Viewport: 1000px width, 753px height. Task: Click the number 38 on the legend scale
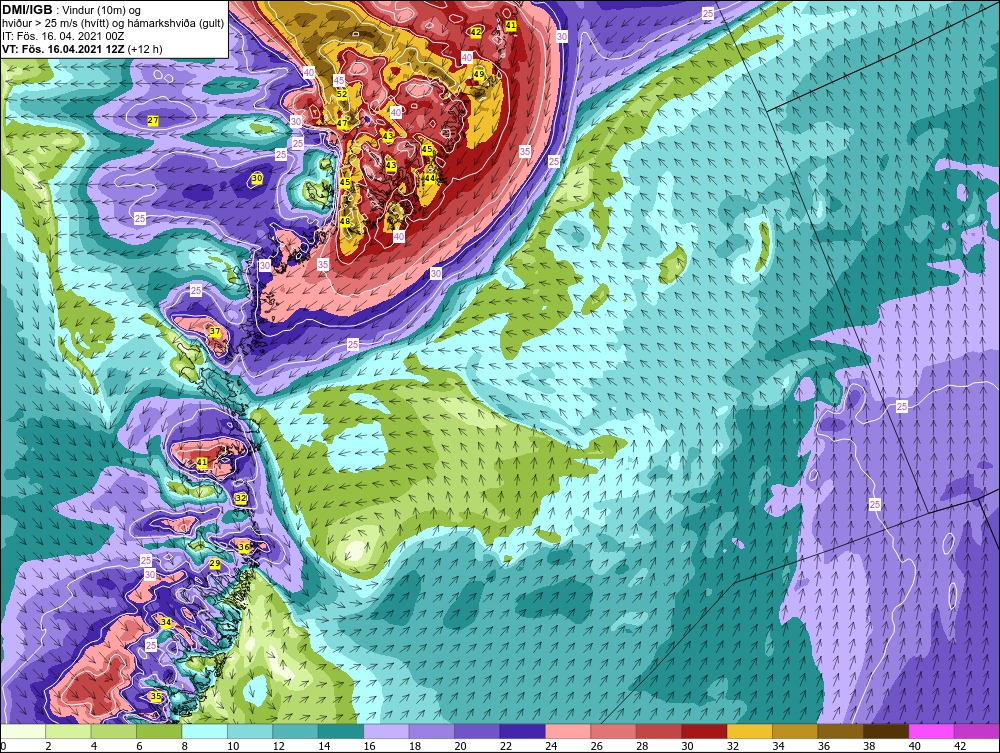click(x=869, y=746)
